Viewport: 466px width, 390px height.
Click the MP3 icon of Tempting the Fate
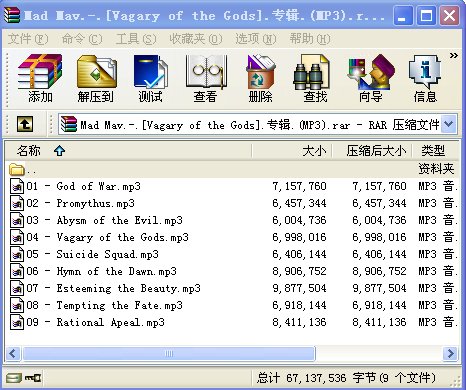[17, 305]
